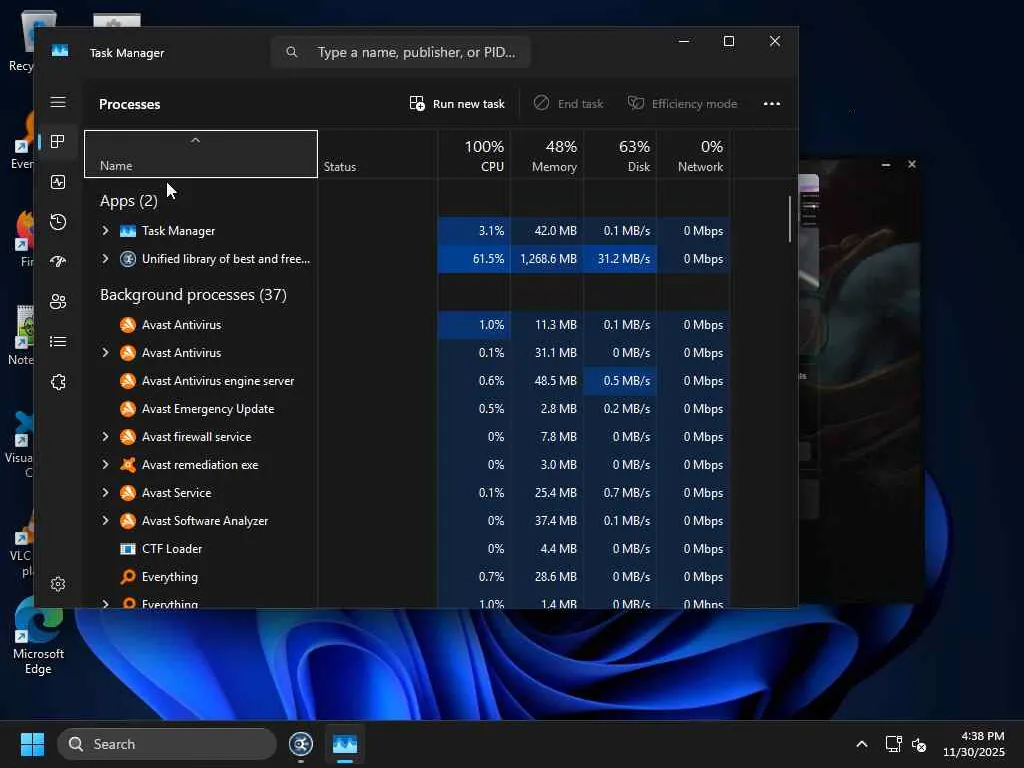1024x768 pixels.
Task: Click the Unified library process icon
Action: [x=128, y=259]
